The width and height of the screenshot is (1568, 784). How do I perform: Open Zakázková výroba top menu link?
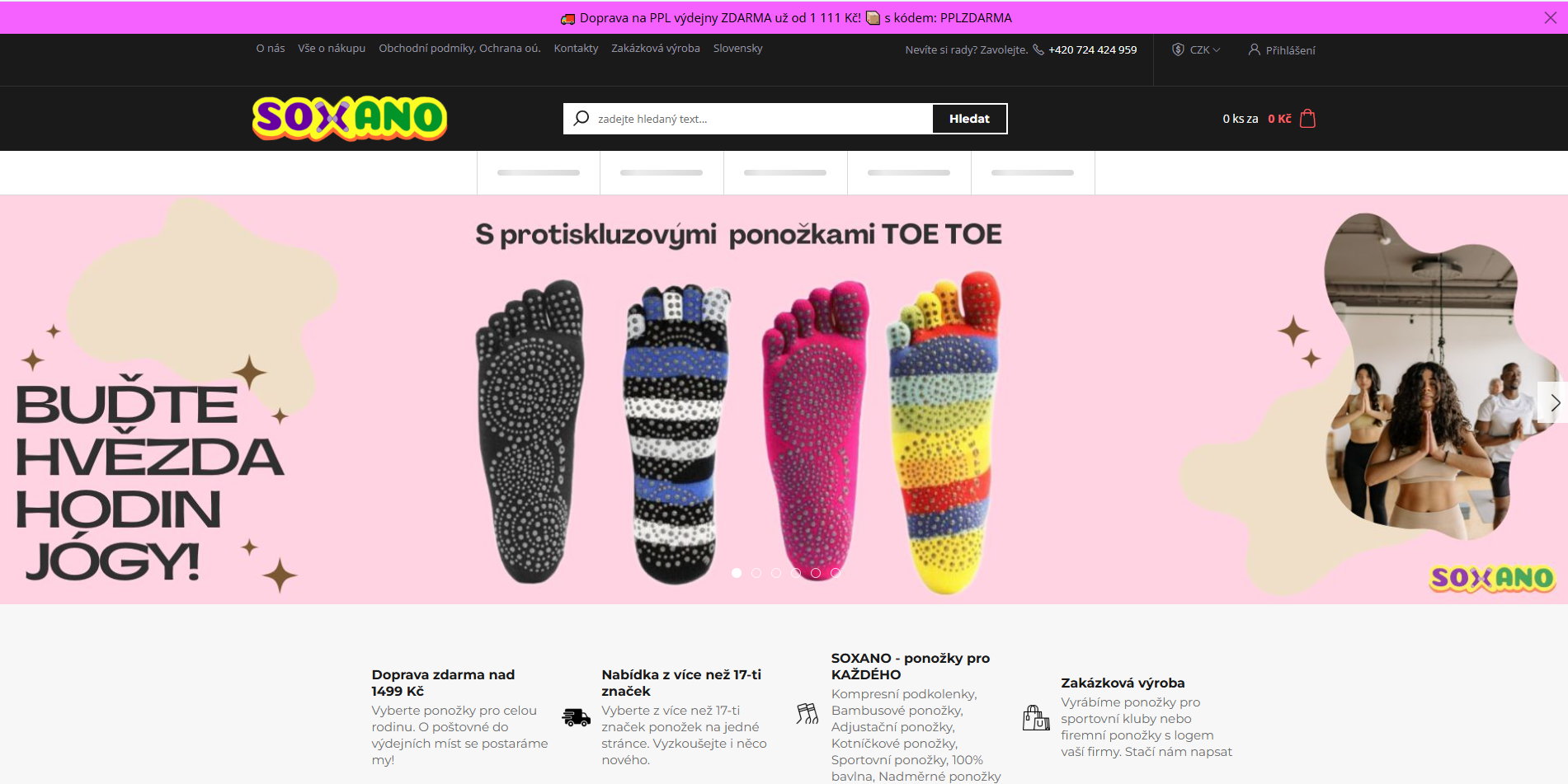[x=656, y=48]
